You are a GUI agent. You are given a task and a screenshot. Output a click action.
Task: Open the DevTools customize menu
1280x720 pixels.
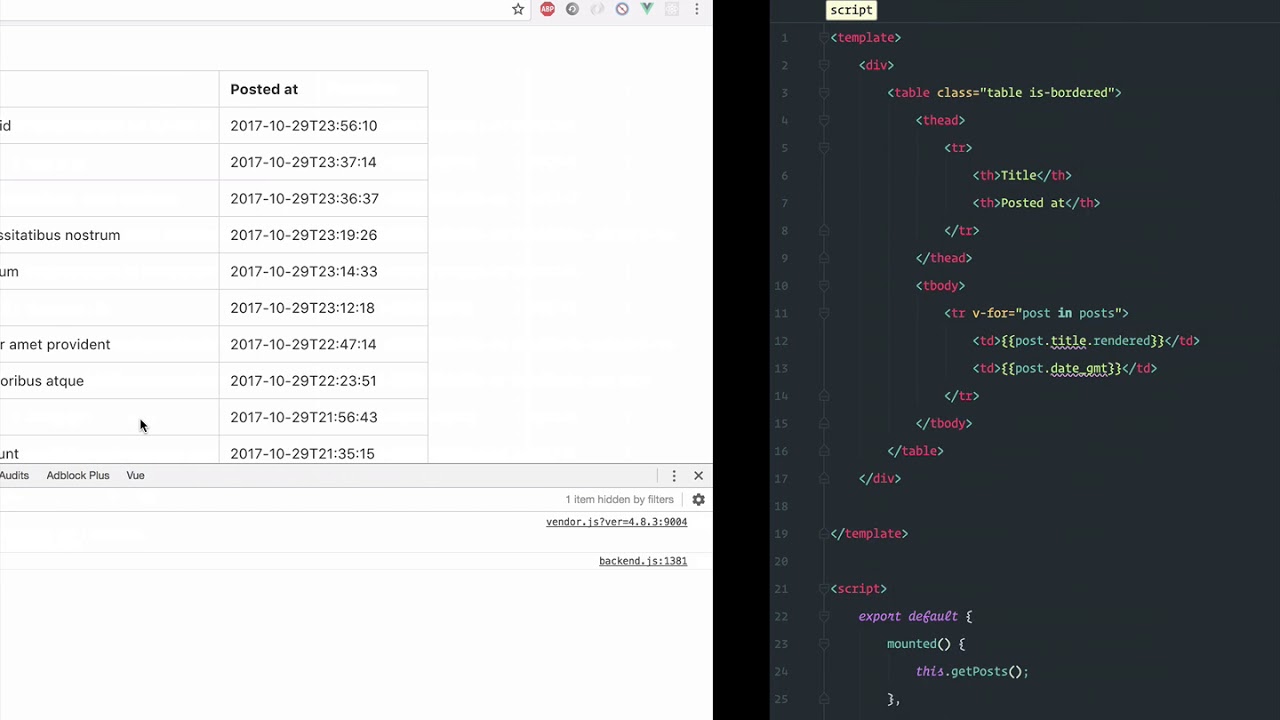[674, 476]
